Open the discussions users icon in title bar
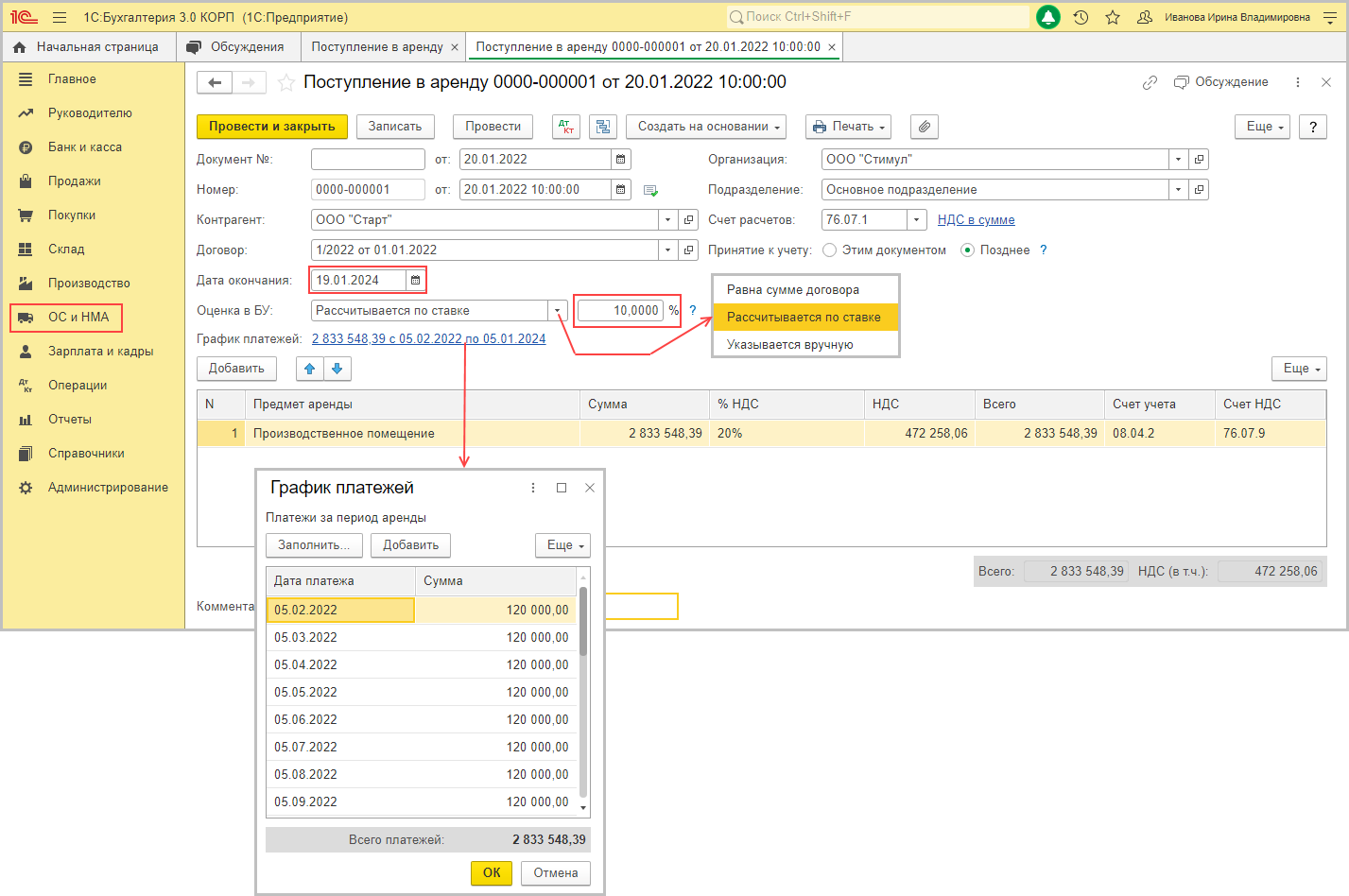 (x=1144, y=17)
